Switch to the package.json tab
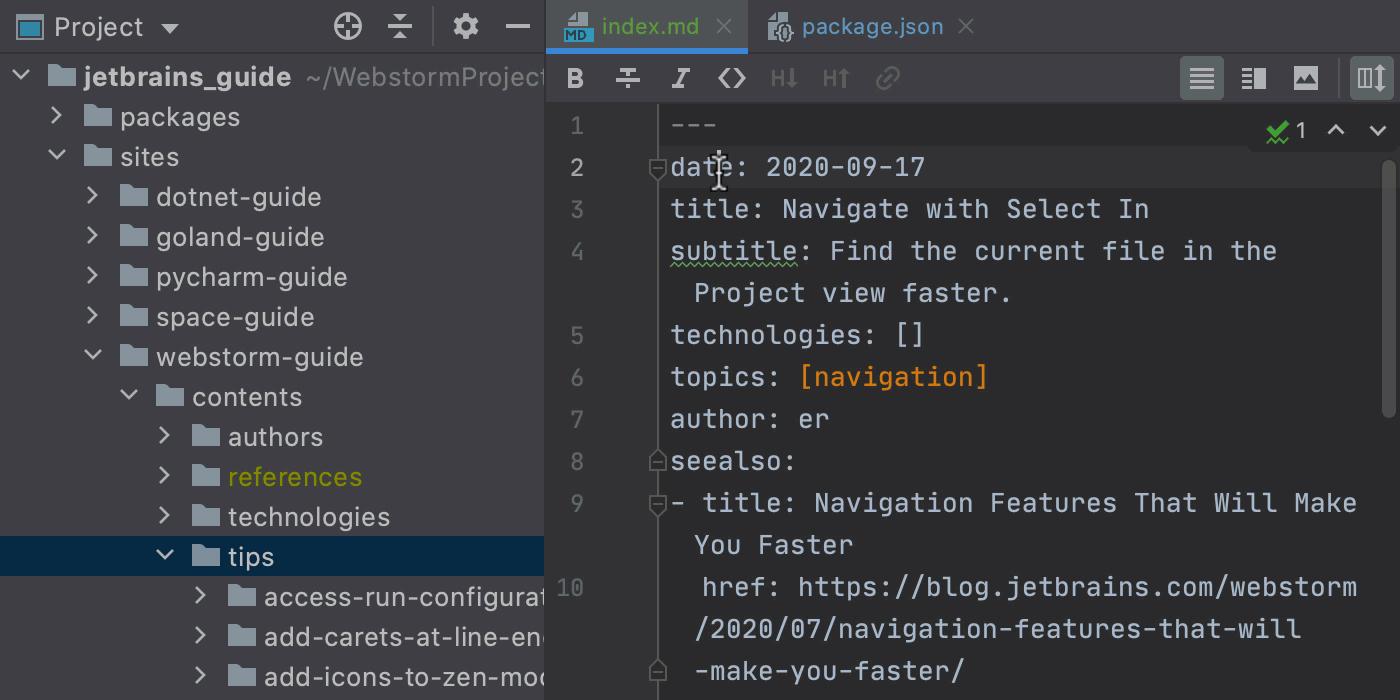1400x700 pixels. tap(871, 27)
